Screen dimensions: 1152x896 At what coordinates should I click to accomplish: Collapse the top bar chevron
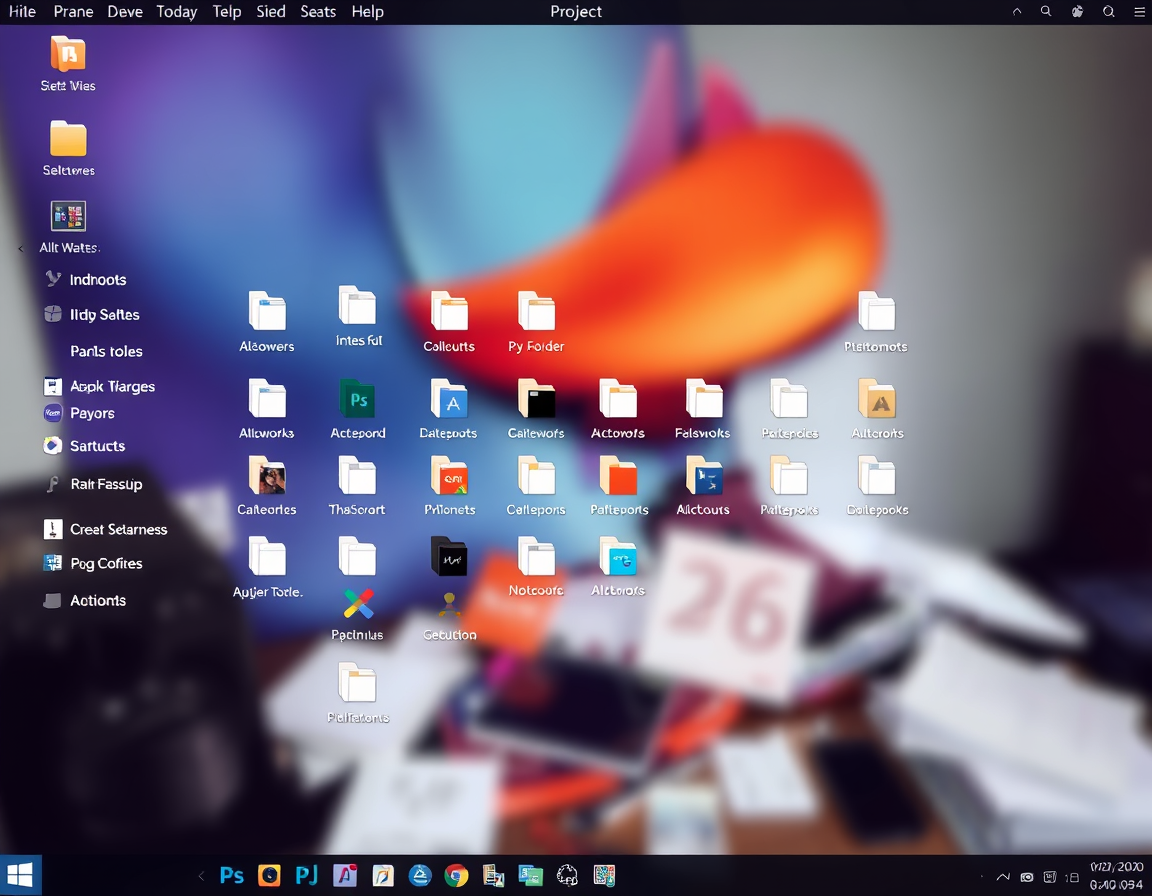tap(1017, 12)
